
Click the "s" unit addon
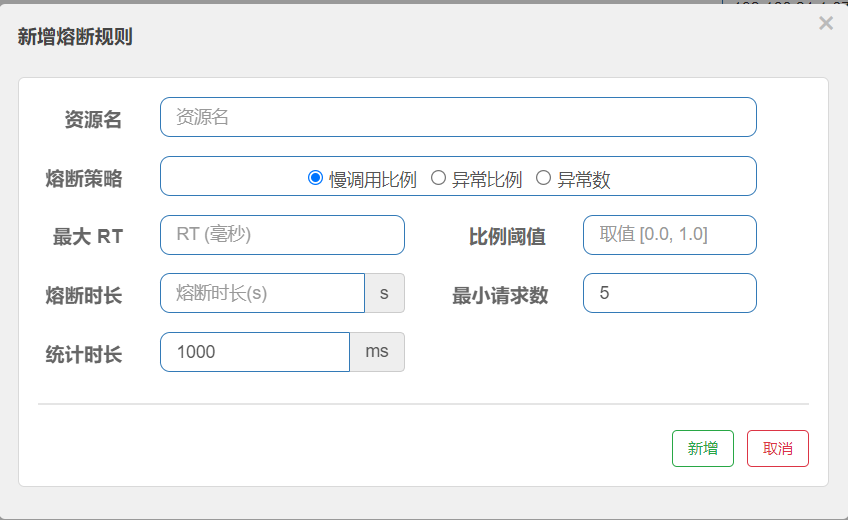coord(384,293)
